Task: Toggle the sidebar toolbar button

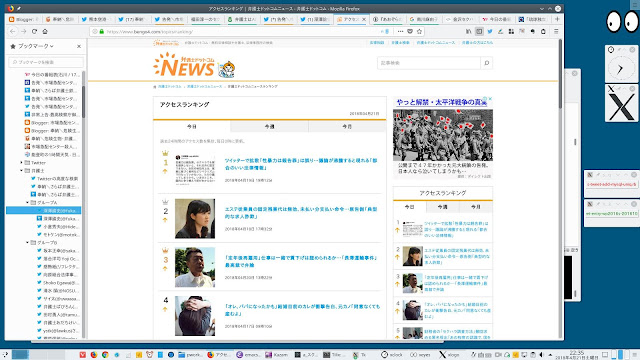Action: 479,31
